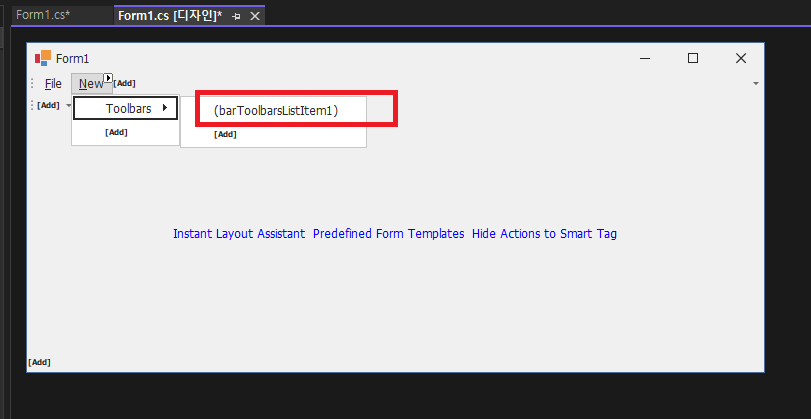The height and width of the screenshot is (419, 811).
Task: Click [Add] below the Toolbars item
Action: (116, 132)
